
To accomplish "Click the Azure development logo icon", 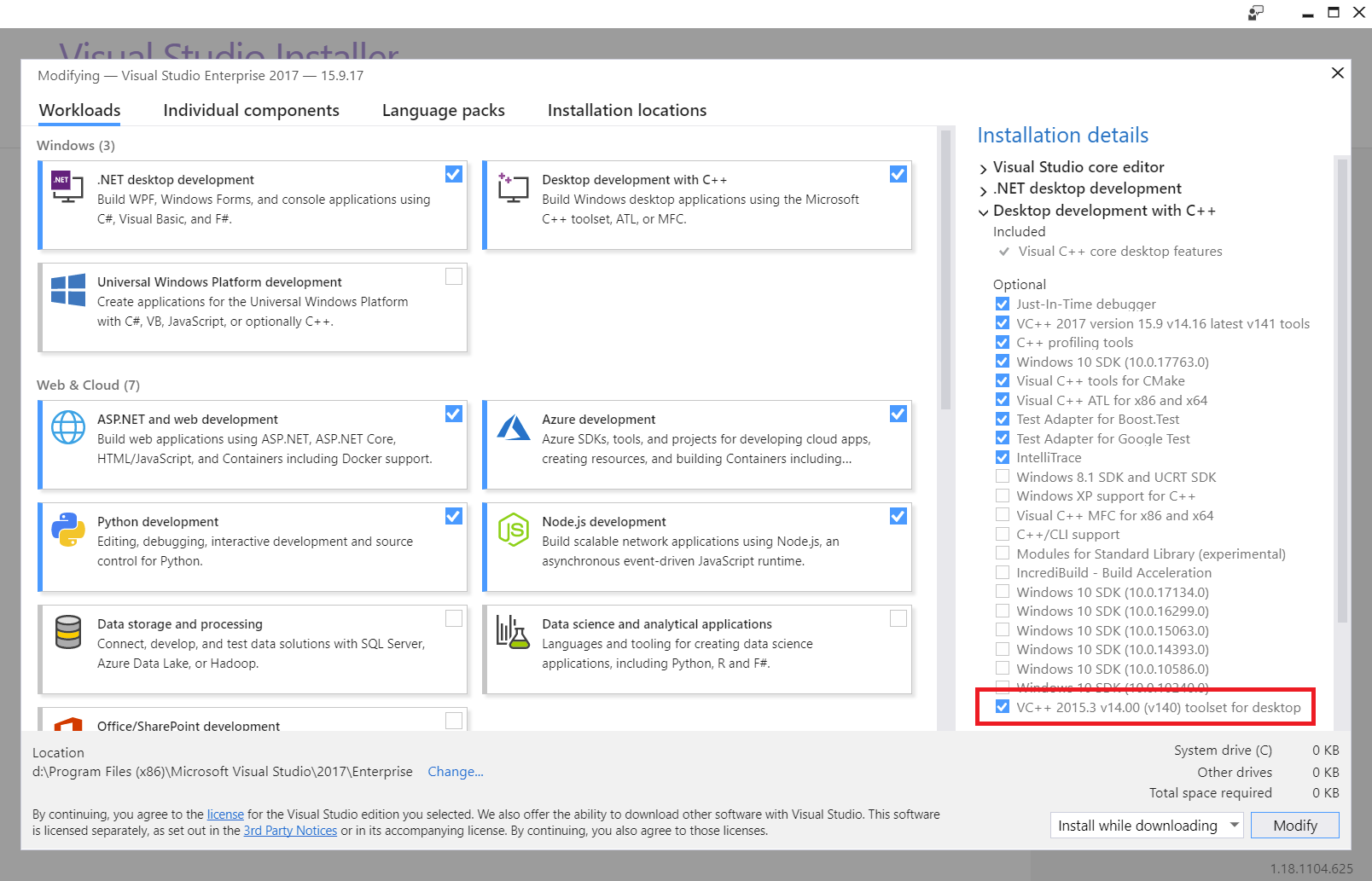I will pyautogui.click(x=514, y=426).
